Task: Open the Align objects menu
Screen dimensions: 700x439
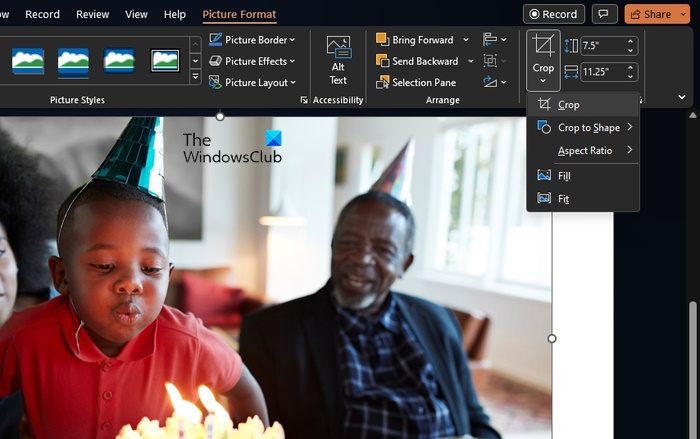Action: click(x=494, y=40)
